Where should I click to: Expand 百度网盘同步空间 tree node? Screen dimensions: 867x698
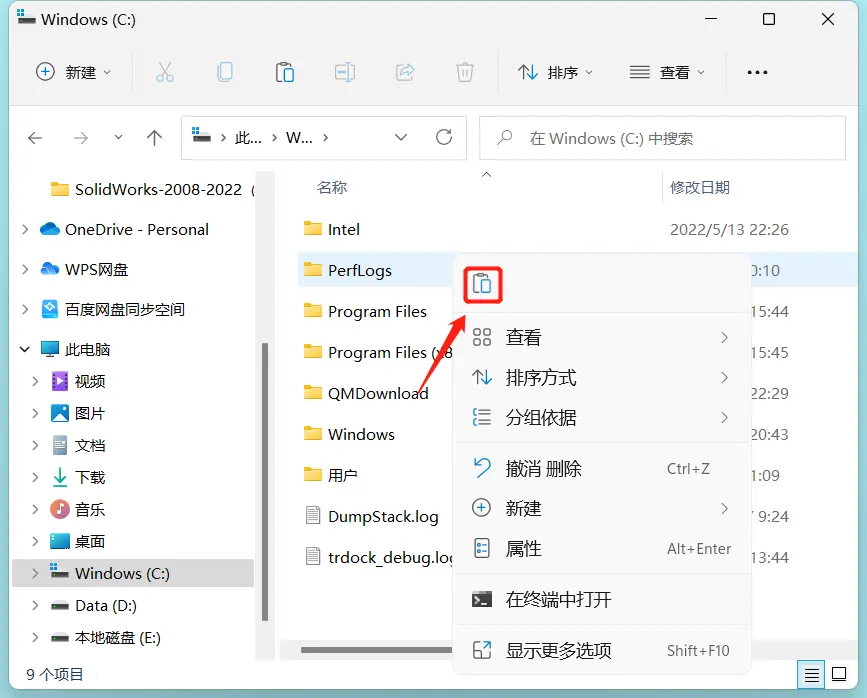(25, 309)
